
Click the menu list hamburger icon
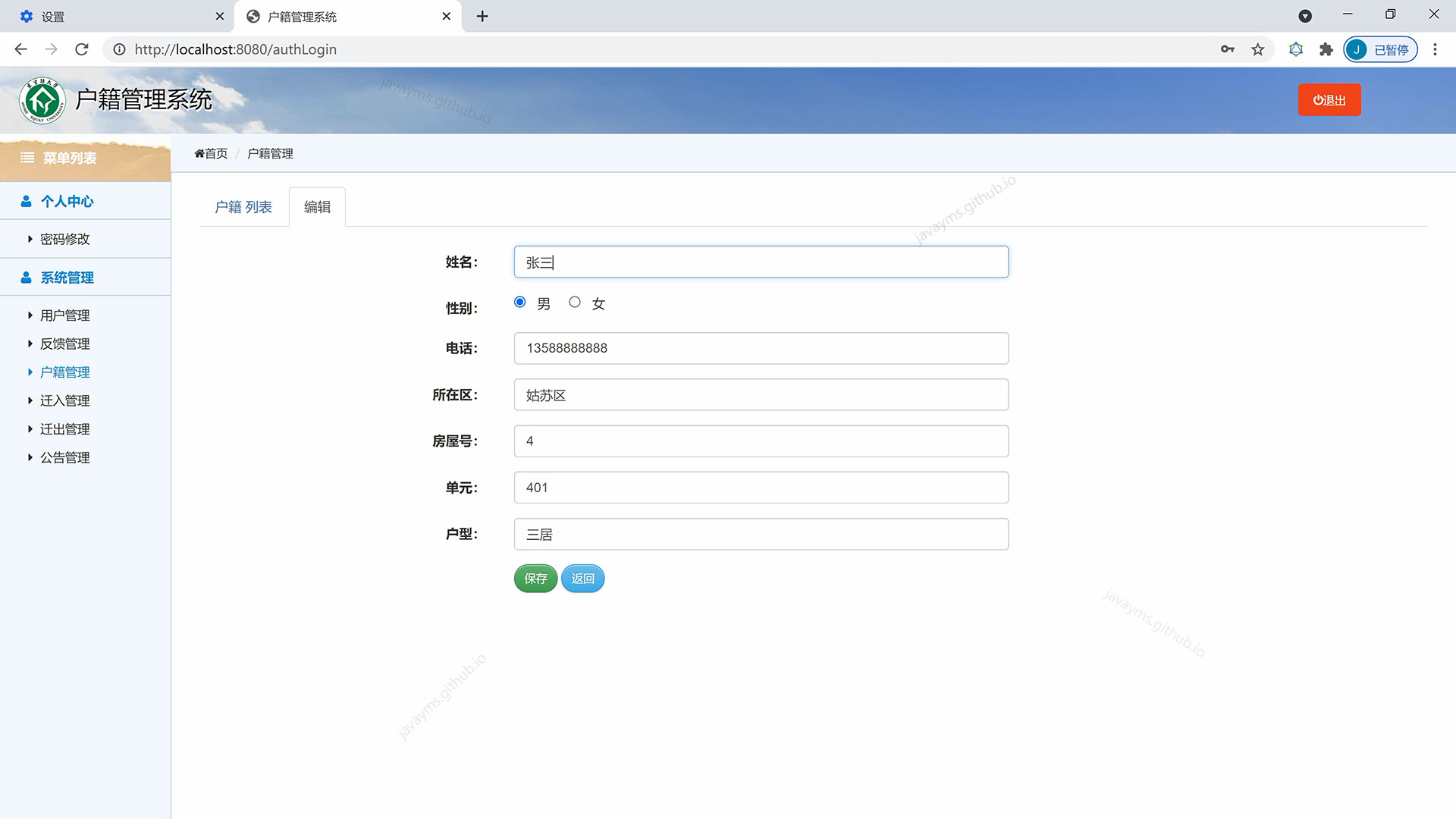(27, 158)
